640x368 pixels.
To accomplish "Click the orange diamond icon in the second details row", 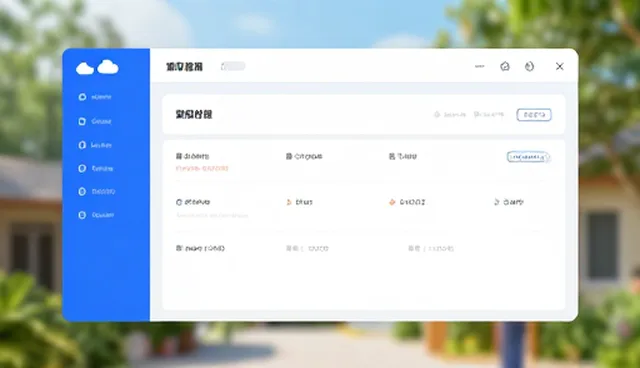I will pyautogui.click(x=392, y=202).
